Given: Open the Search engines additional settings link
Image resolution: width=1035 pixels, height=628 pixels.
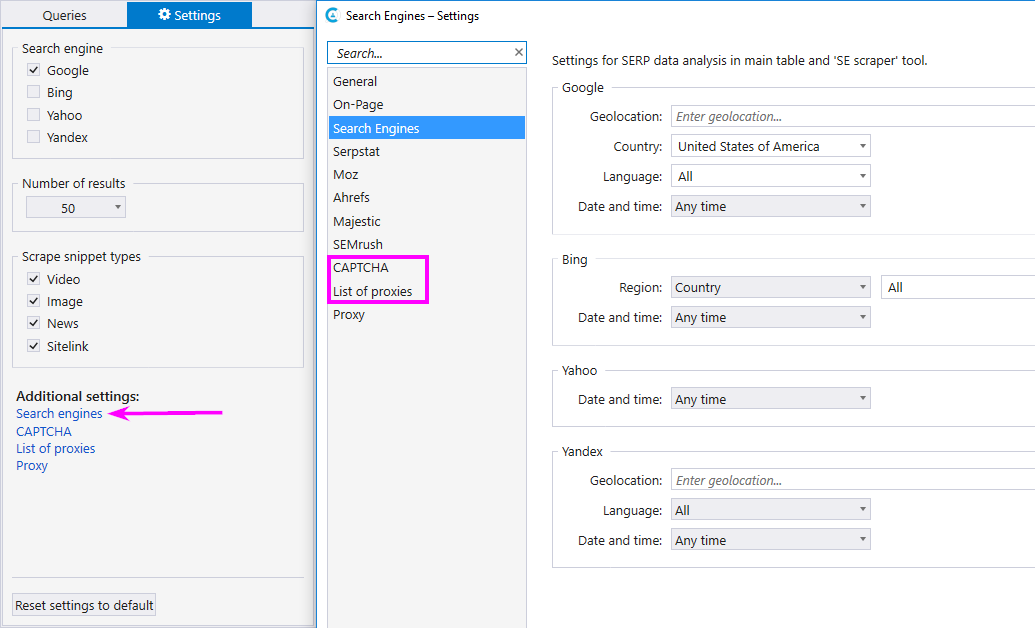Looking at the screenshot, I should click(x=59, y=413).
